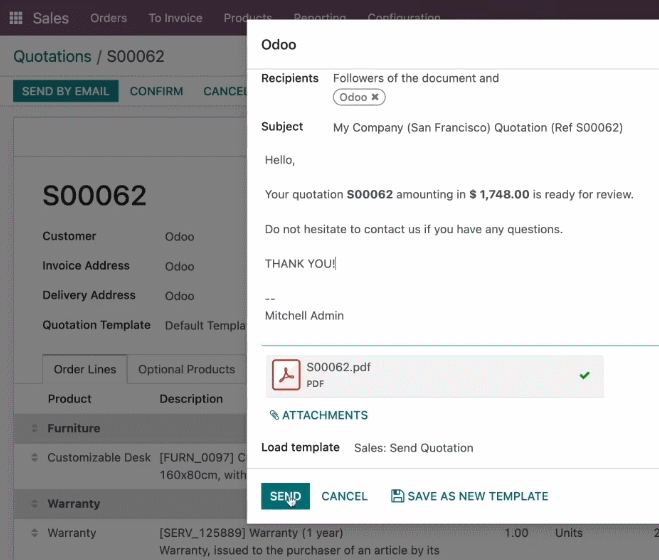Click the Odoo dialog title
Image resolution: width=659 pixels, height=560 pixels.
[279, 45]
